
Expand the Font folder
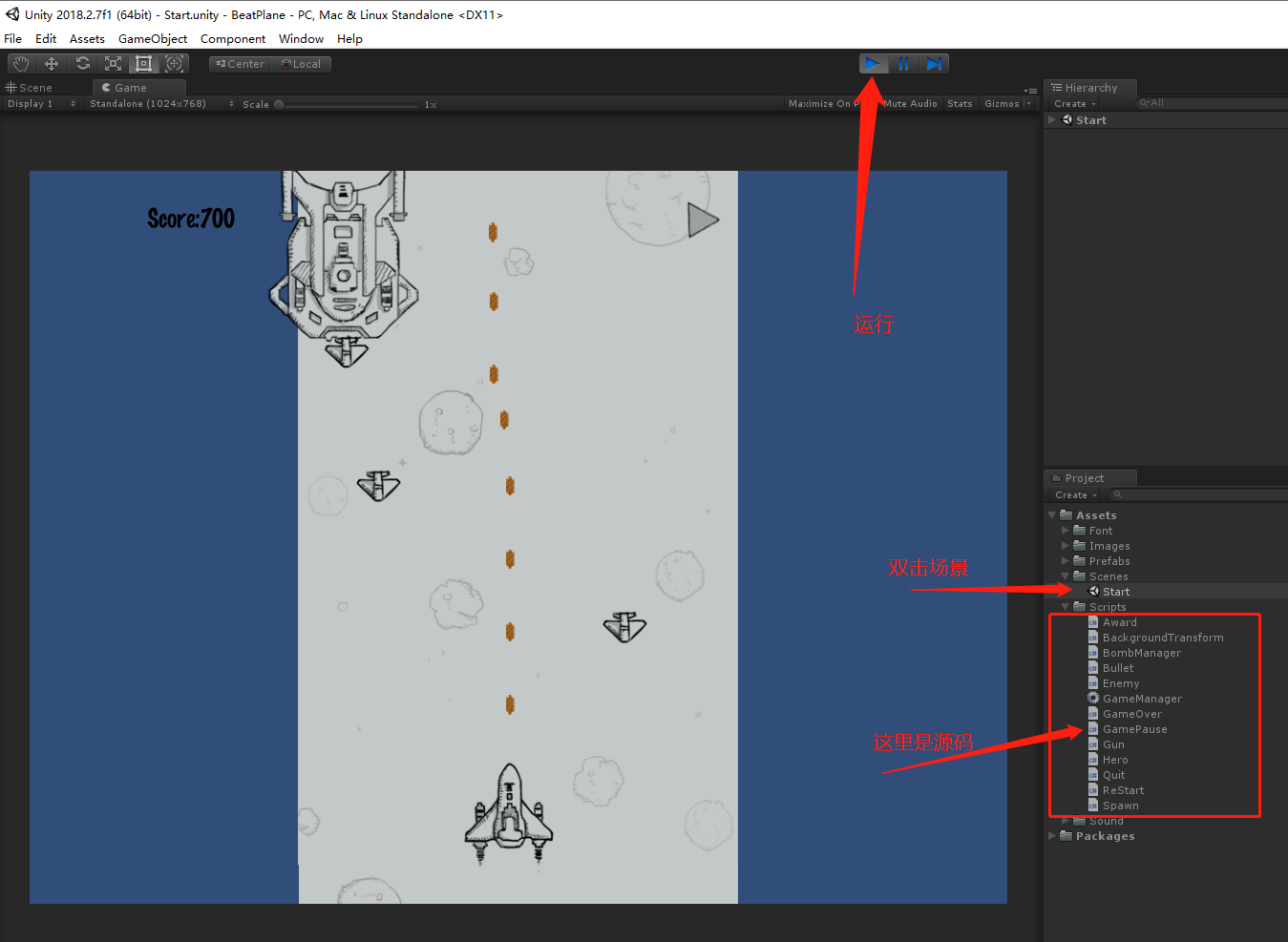[1066, 531]
